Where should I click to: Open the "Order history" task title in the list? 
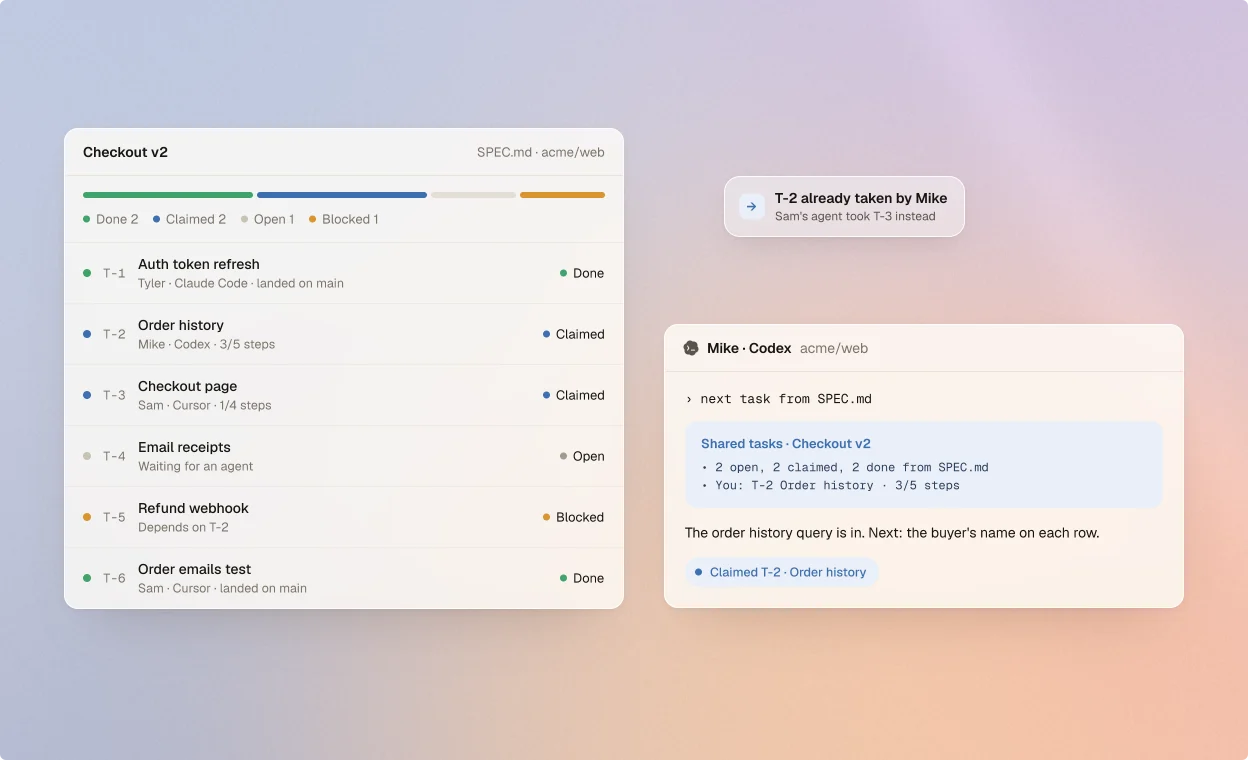[x=181, y=325]
